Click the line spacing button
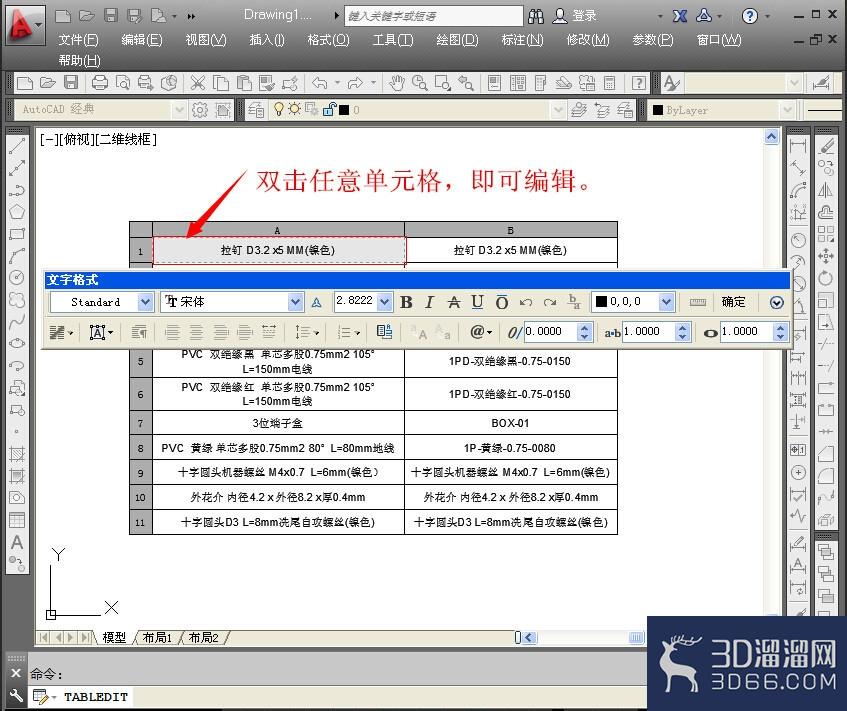847x711 pixels. click(306, 332)
